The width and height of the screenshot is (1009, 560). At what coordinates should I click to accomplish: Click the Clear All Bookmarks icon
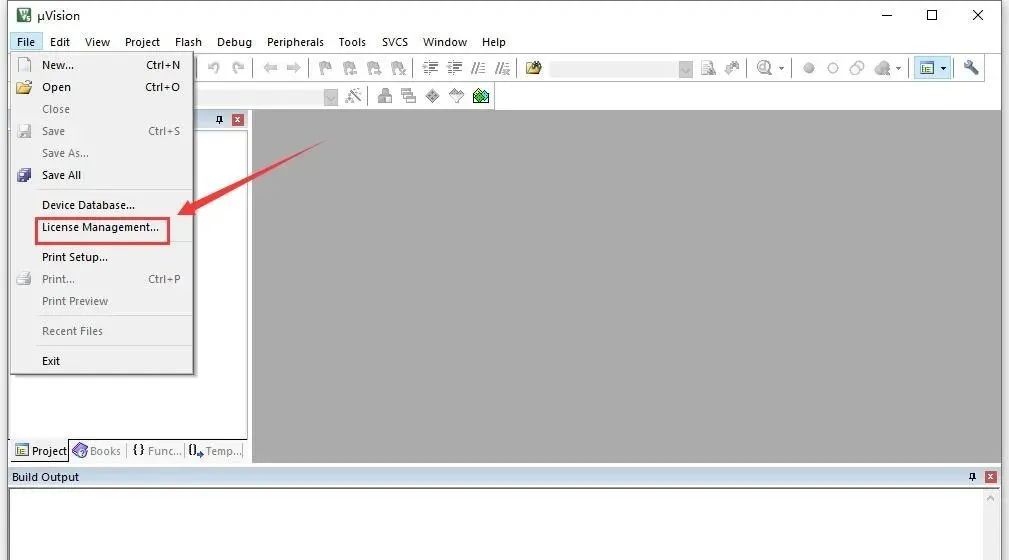pyautogui.click(x=398, y=68)
